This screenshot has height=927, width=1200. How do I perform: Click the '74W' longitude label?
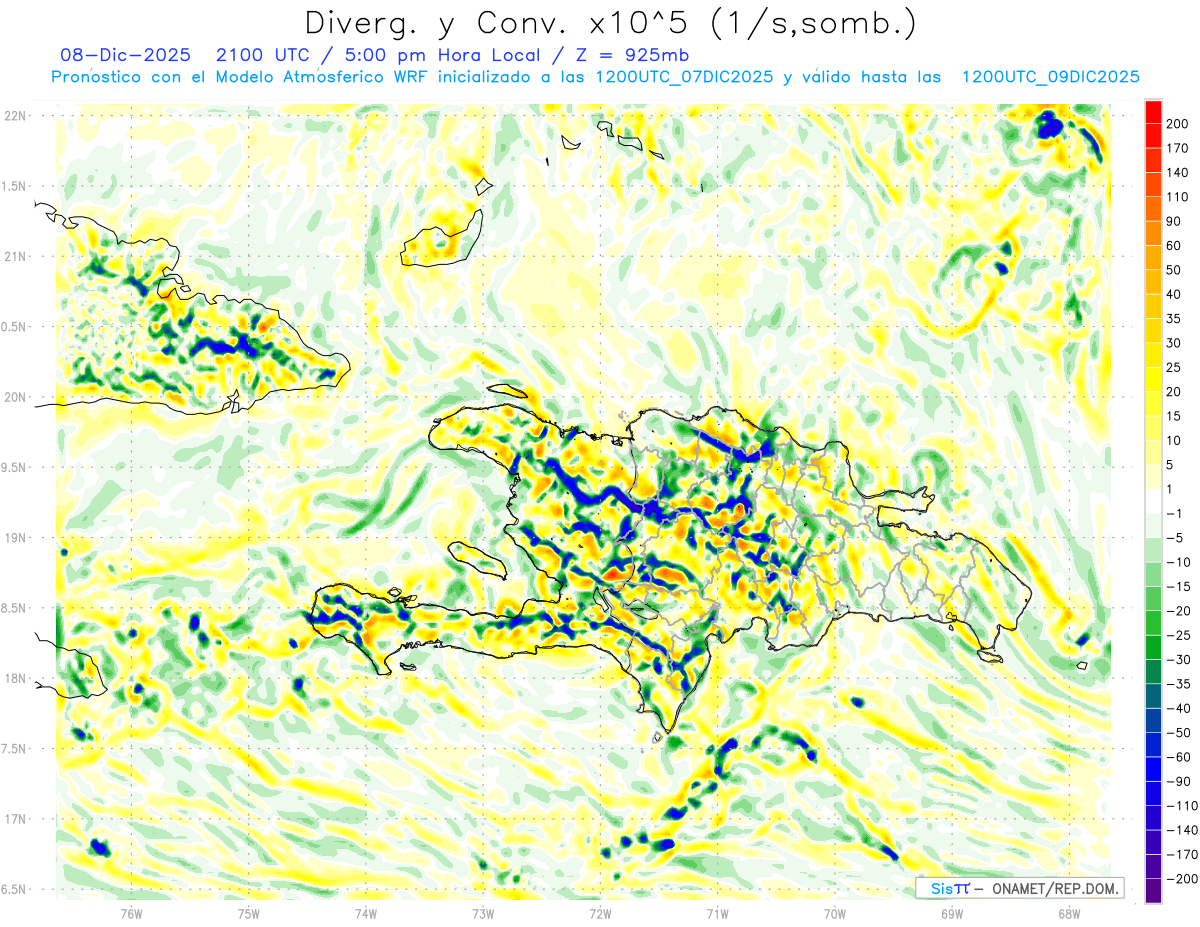click(x=366, y=913)
